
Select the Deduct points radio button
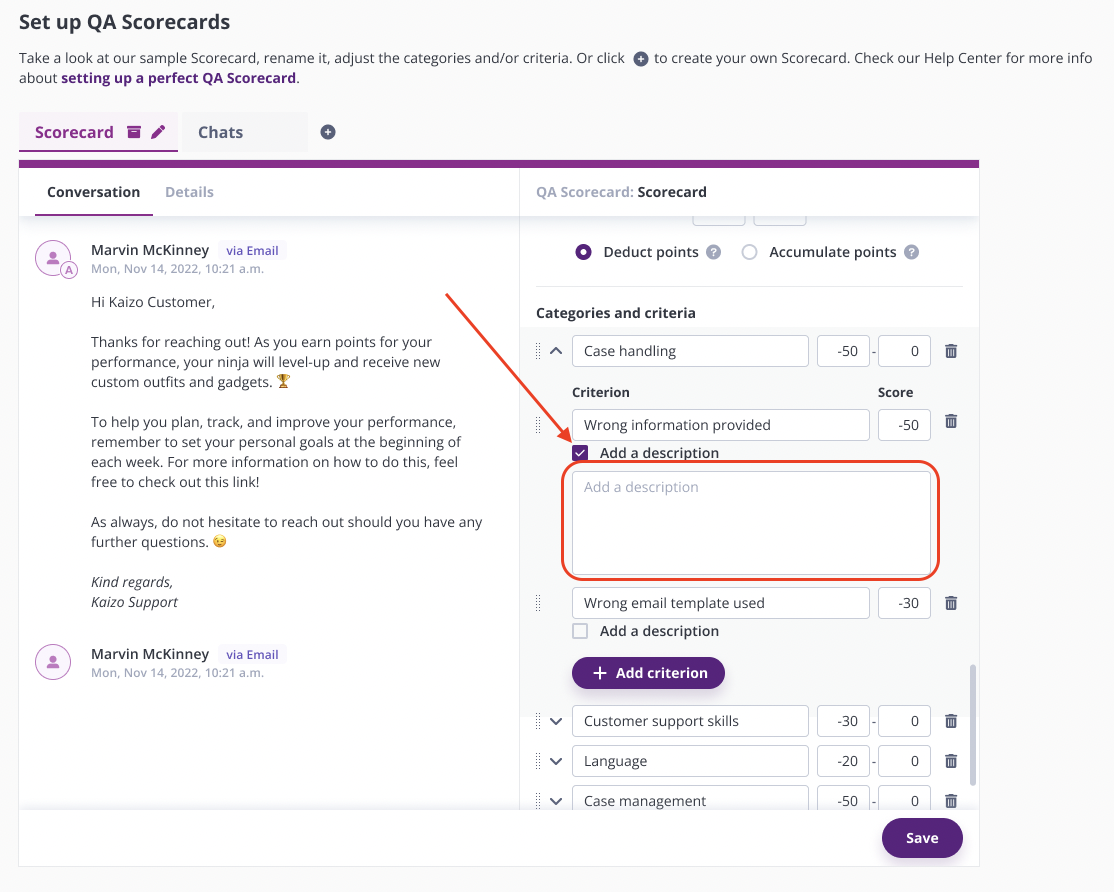[x=583, y=252]
